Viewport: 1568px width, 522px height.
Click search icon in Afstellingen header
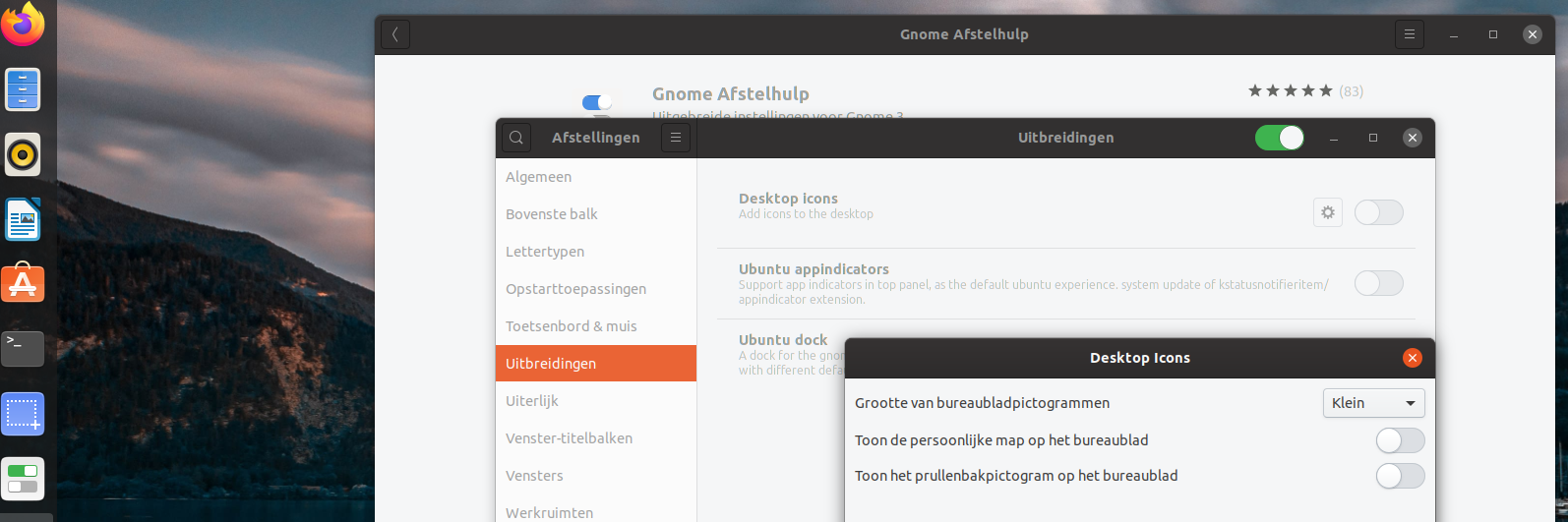[516, 138]
